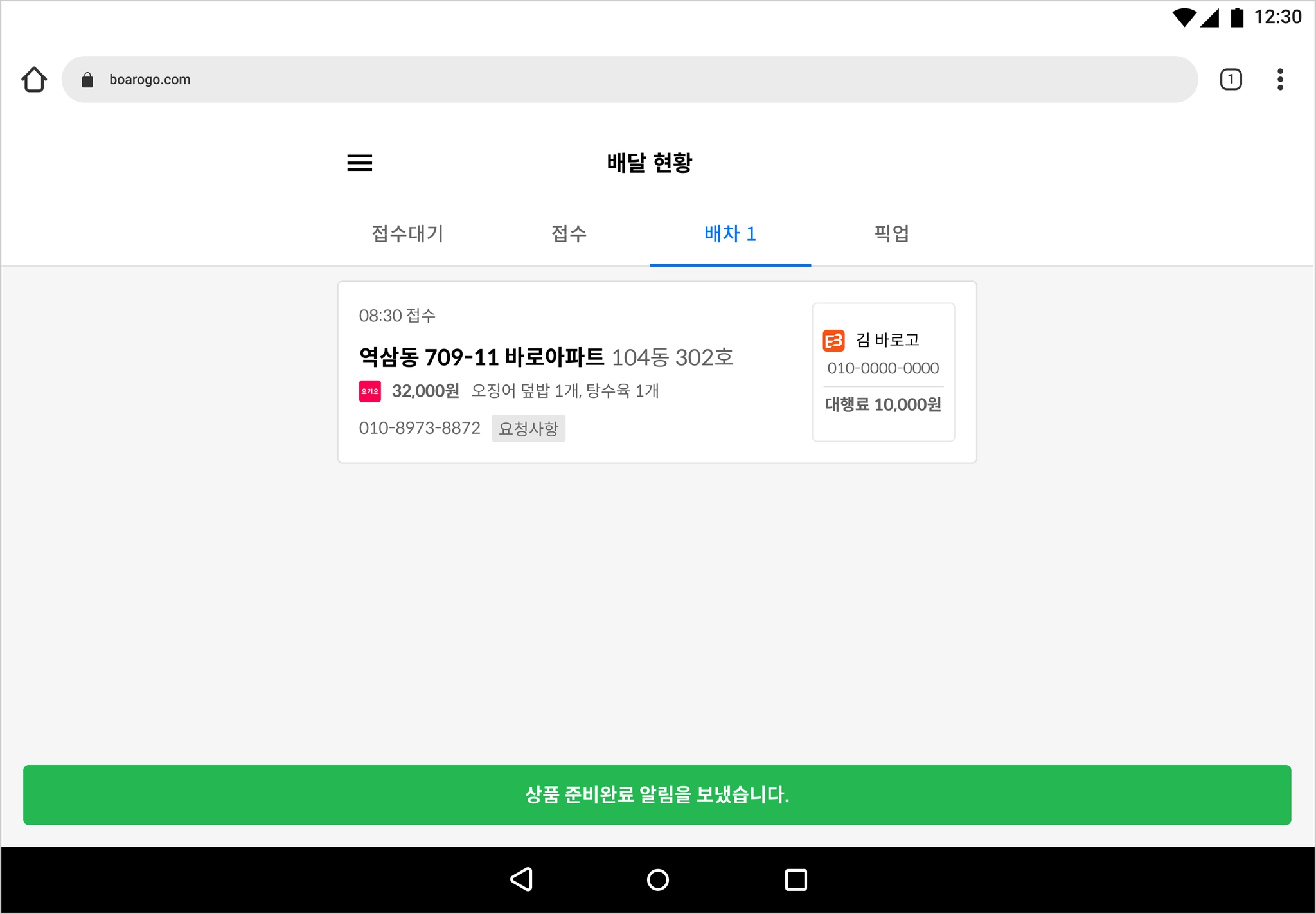This screenshot has width=1316, height=914.
Task: Switch to the 접수대기 tab
Action: (x=407, y=233)
